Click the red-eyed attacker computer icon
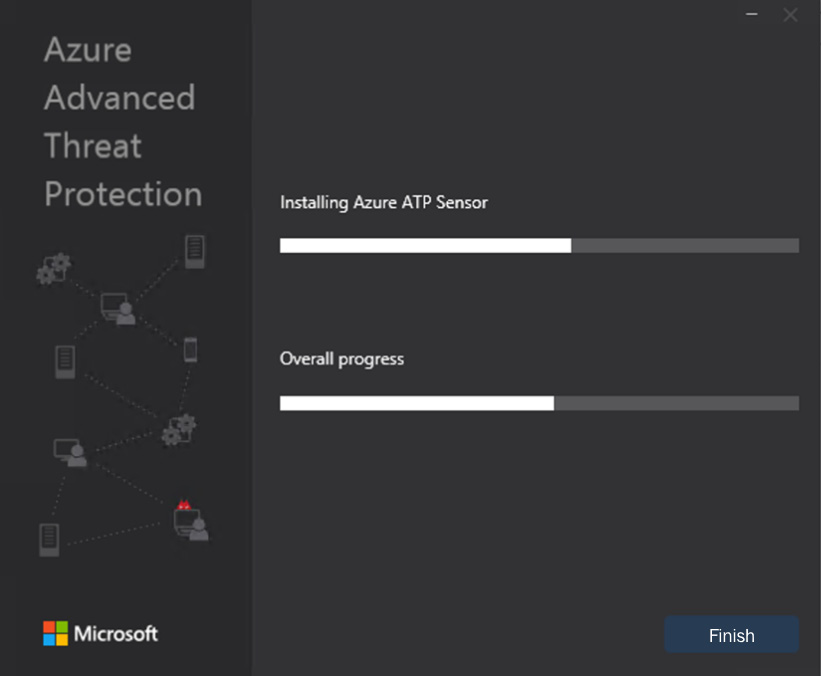 coord(190,522)
